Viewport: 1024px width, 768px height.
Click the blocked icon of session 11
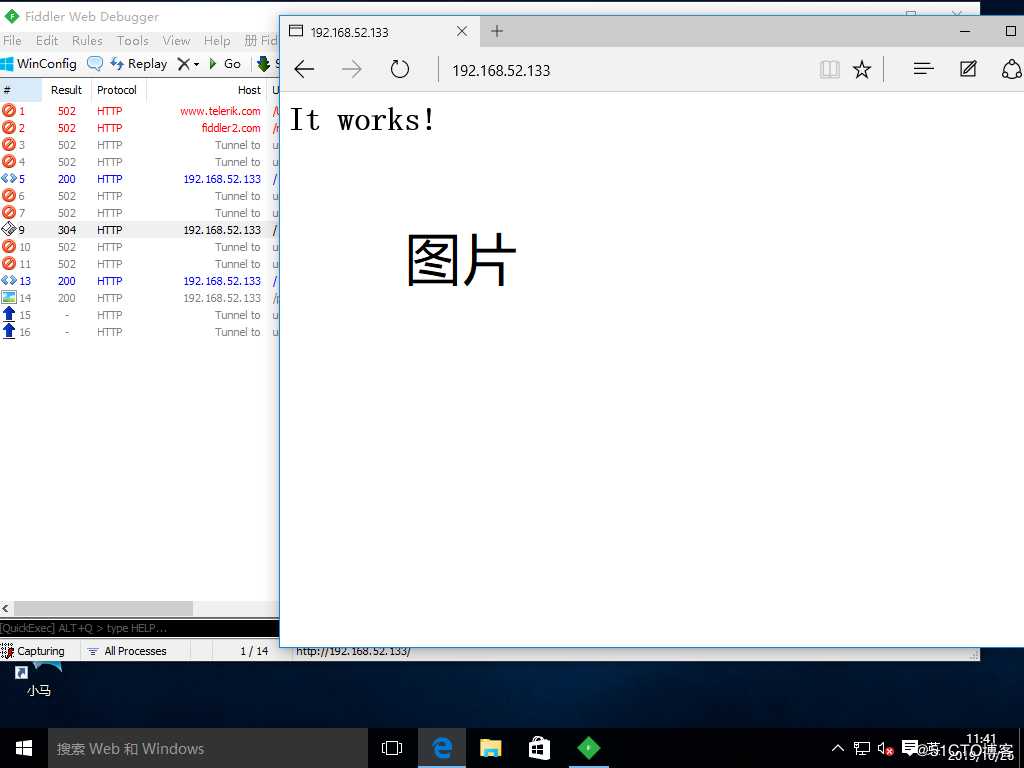[x=9, y=263]
